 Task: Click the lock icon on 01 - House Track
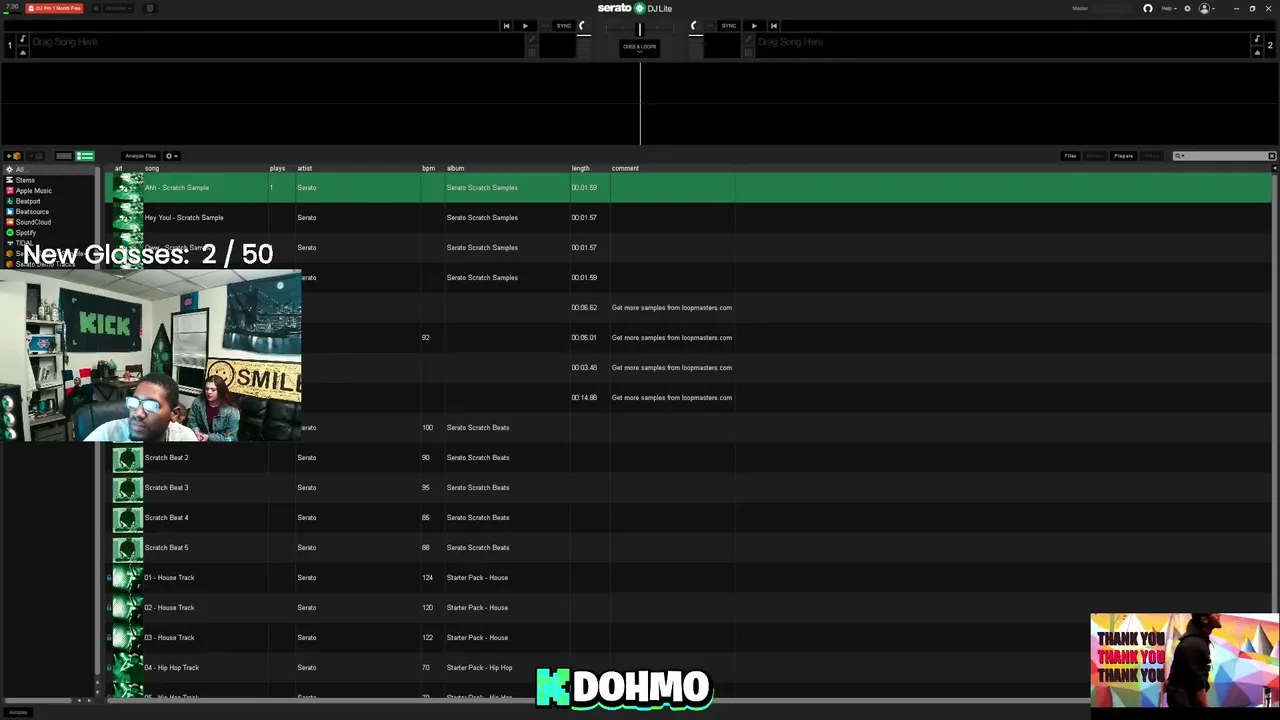click(x=109, y=578)
